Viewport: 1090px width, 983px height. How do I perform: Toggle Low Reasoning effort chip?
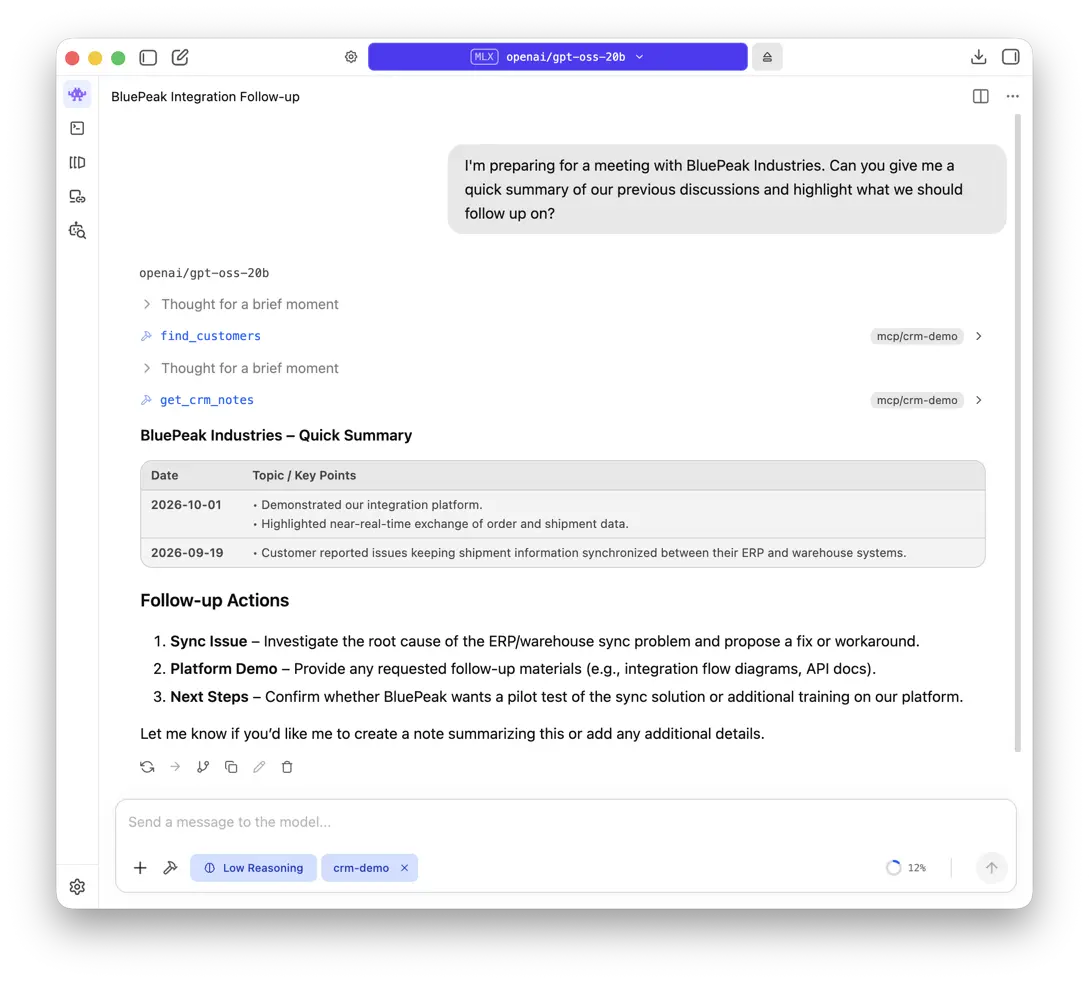(x=254, y=868)
